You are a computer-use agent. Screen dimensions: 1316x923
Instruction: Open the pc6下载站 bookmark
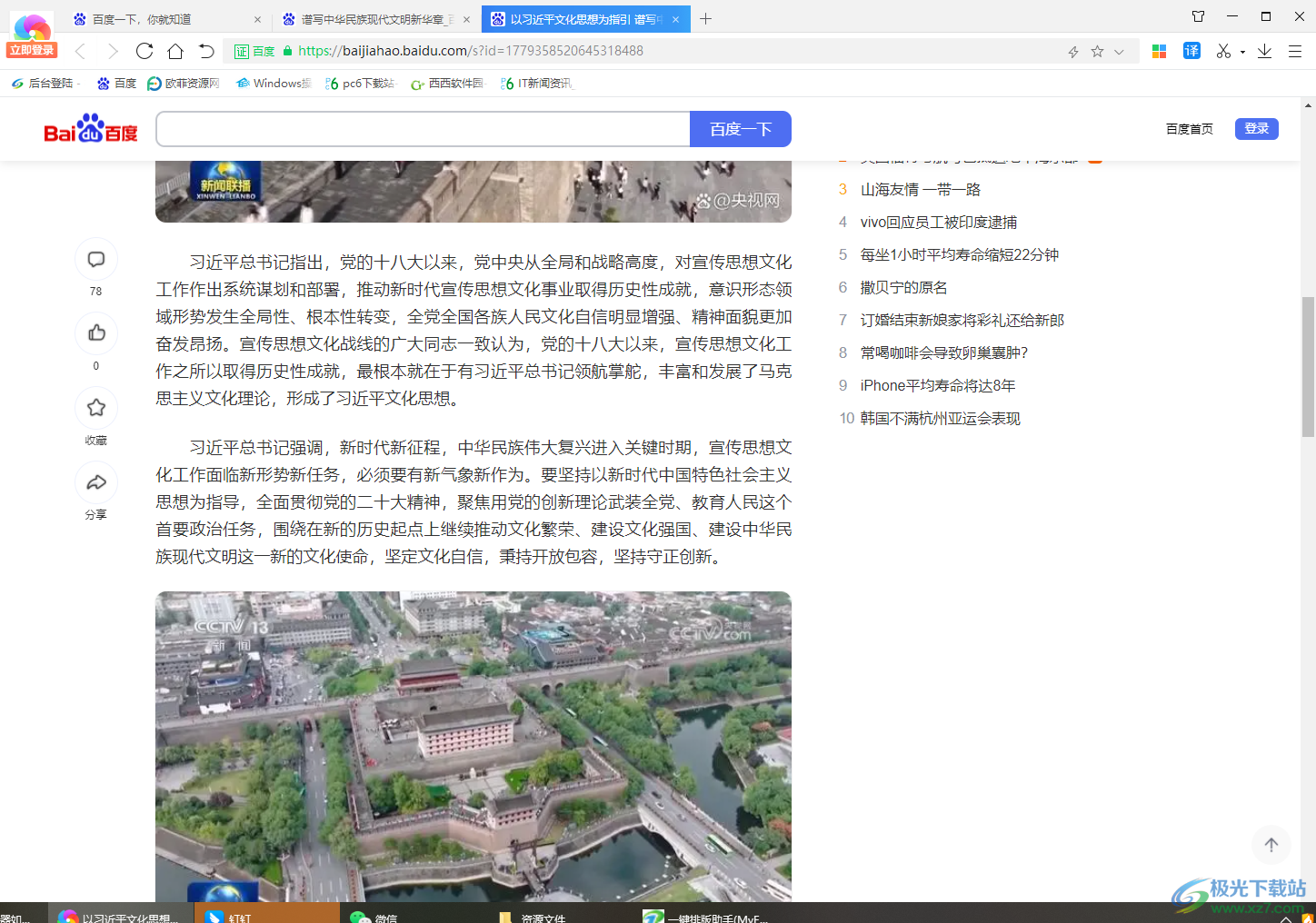(361, 84)
